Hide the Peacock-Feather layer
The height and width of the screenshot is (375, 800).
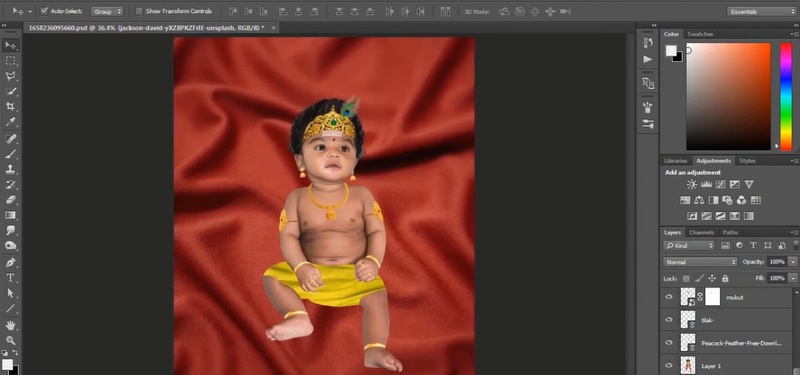669,343
